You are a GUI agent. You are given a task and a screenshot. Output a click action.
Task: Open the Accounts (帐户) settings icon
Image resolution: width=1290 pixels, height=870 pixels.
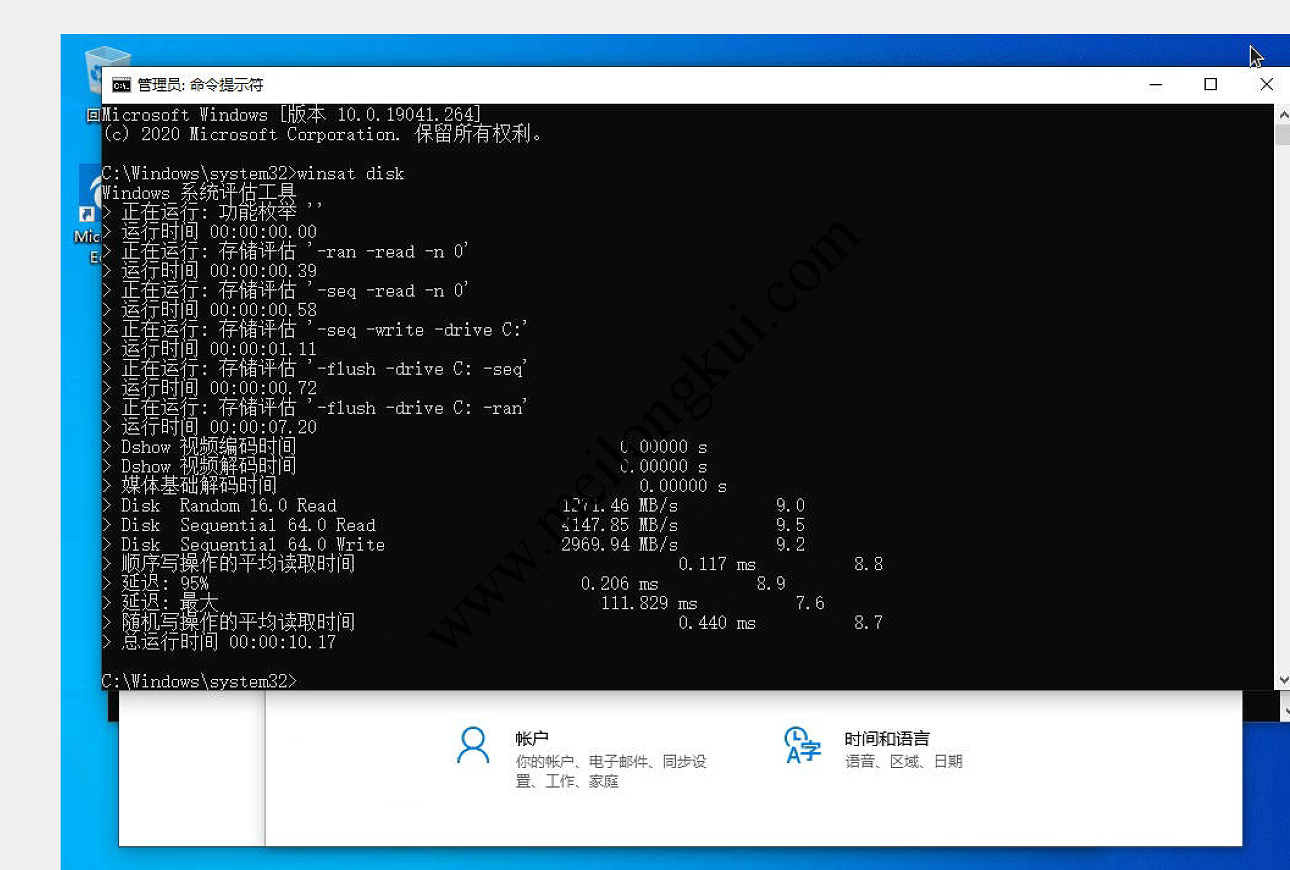tap(473, 746)
